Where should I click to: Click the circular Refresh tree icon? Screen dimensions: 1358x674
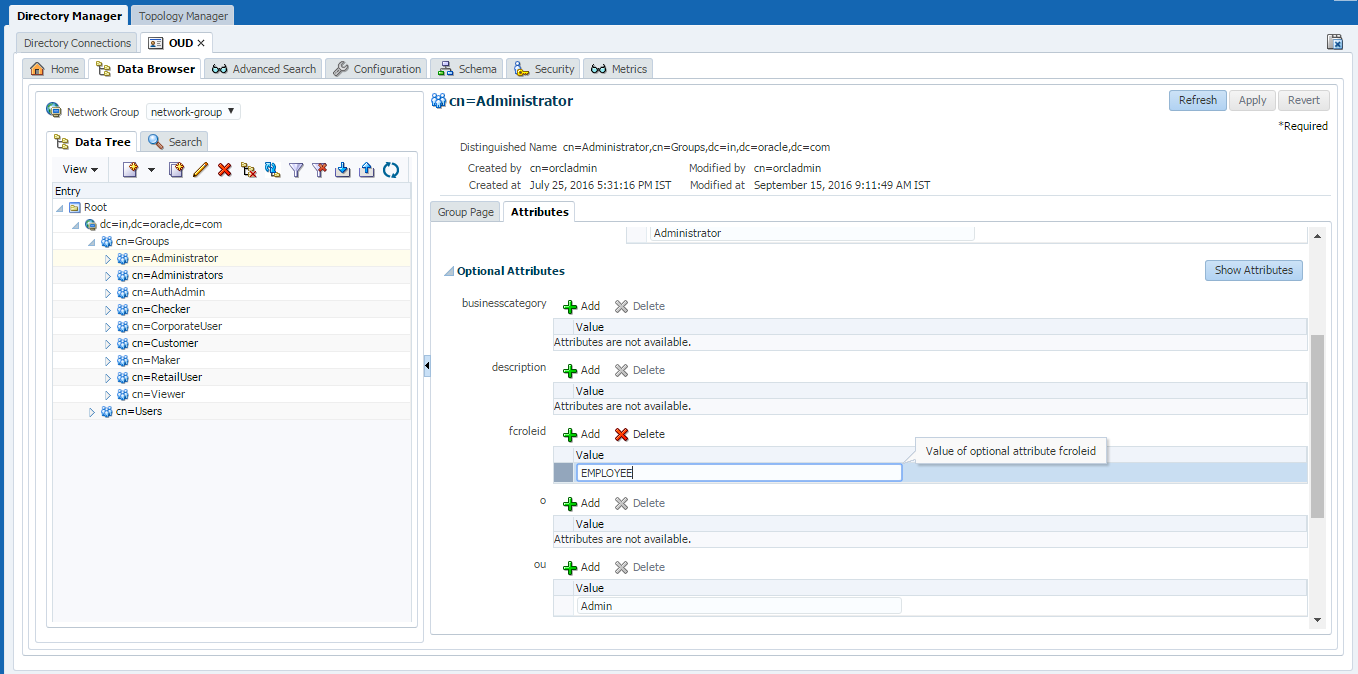point(391,170)
